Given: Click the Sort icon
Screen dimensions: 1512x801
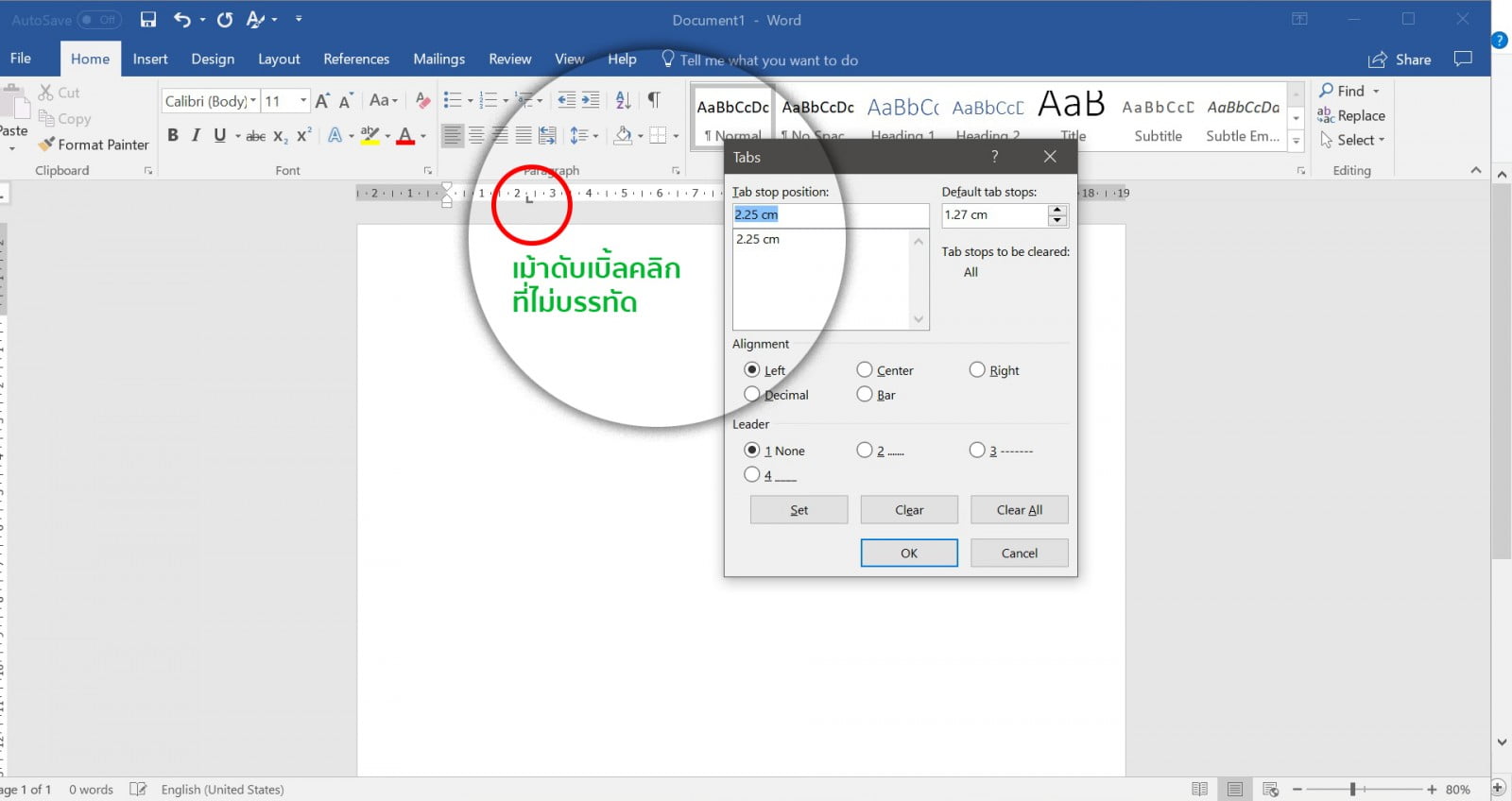Looking at the screenshot, I should coord(623,100).
